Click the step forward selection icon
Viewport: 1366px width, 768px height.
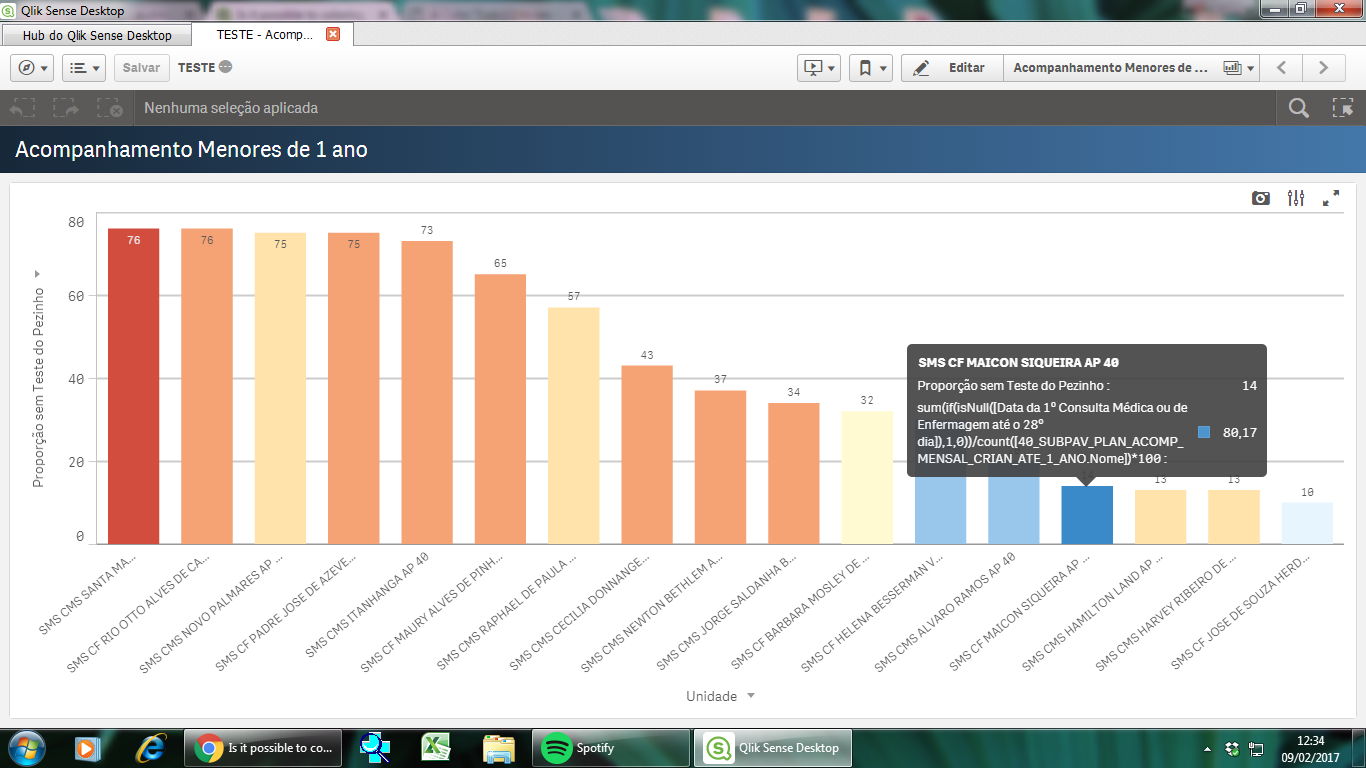pyautogui.click(x=66, y=108)
